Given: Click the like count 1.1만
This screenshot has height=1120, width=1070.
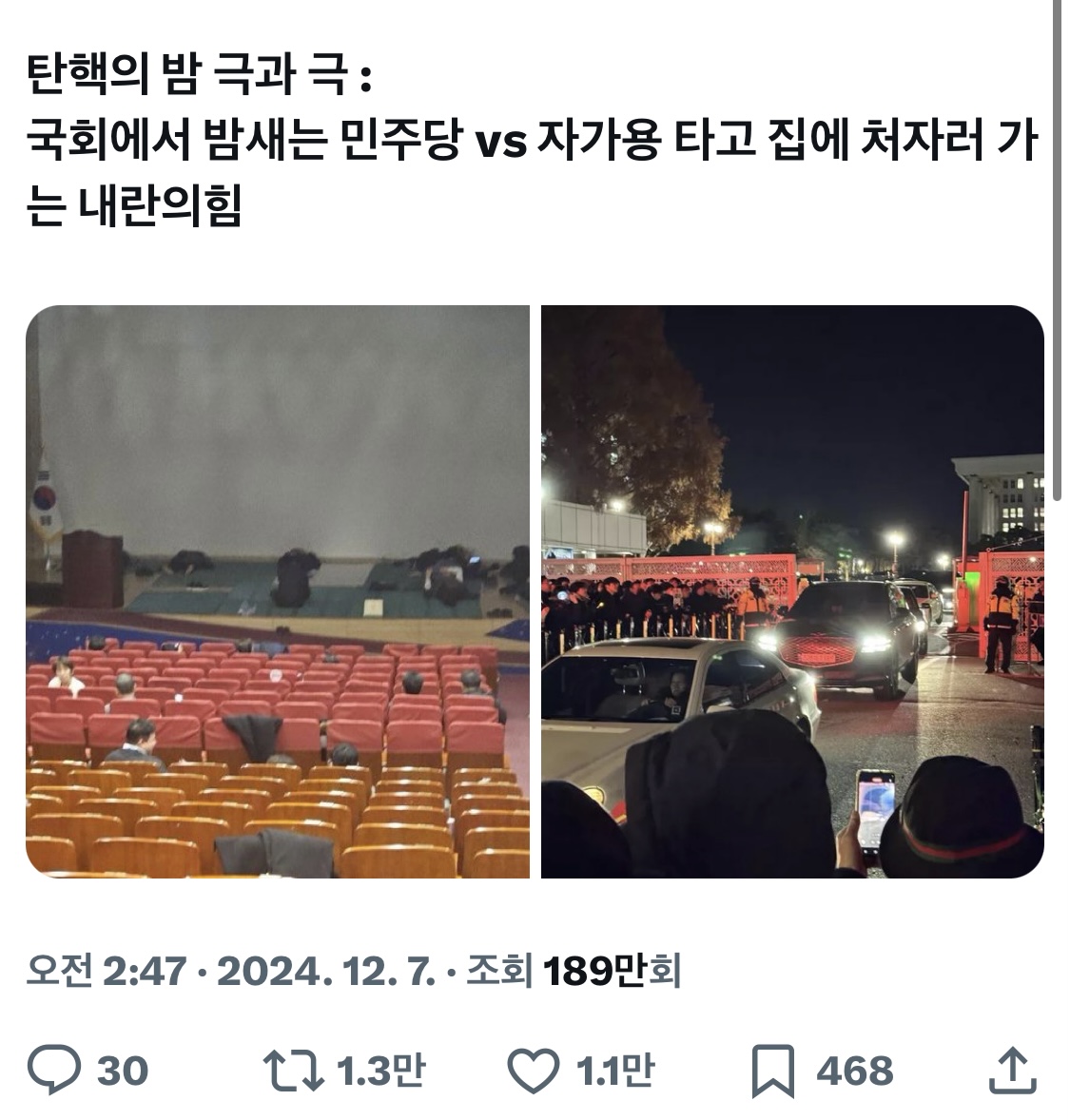Looking at the screenshot, I should 614,1070.
